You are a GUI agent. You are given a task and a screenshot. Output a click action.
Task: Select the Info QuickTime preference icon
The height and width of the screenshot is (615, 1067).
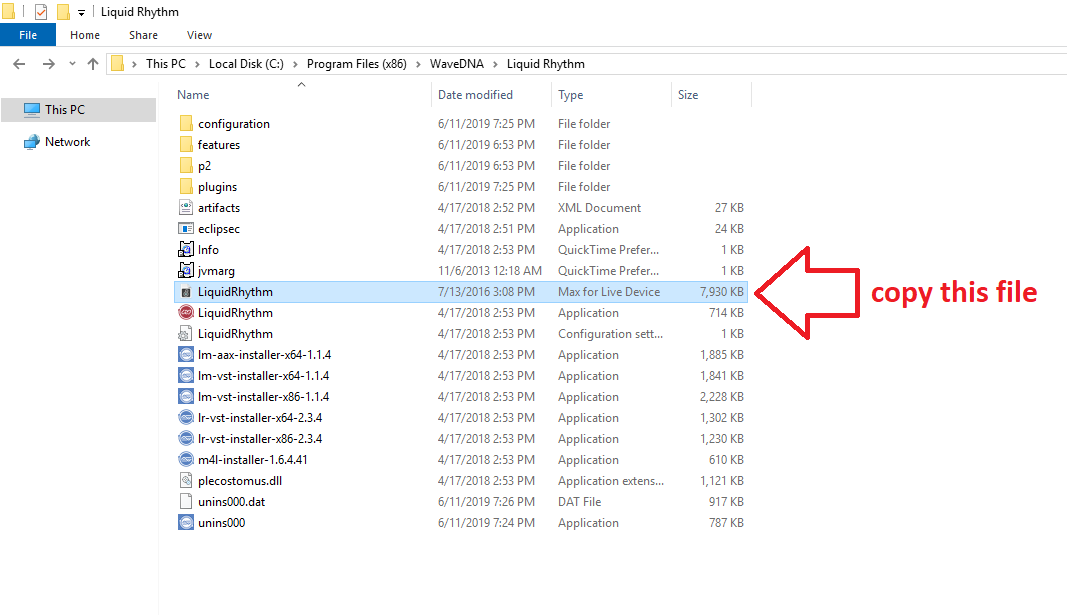coord(186,250)
